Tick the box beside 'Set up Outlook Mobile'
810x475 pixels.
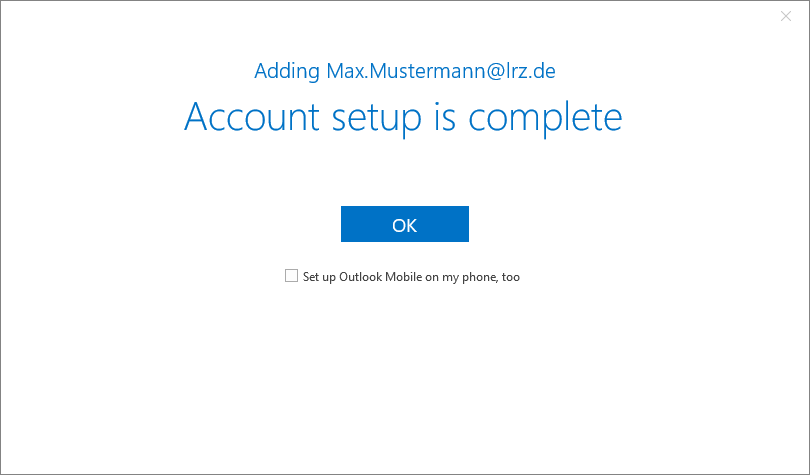[292, 276]
